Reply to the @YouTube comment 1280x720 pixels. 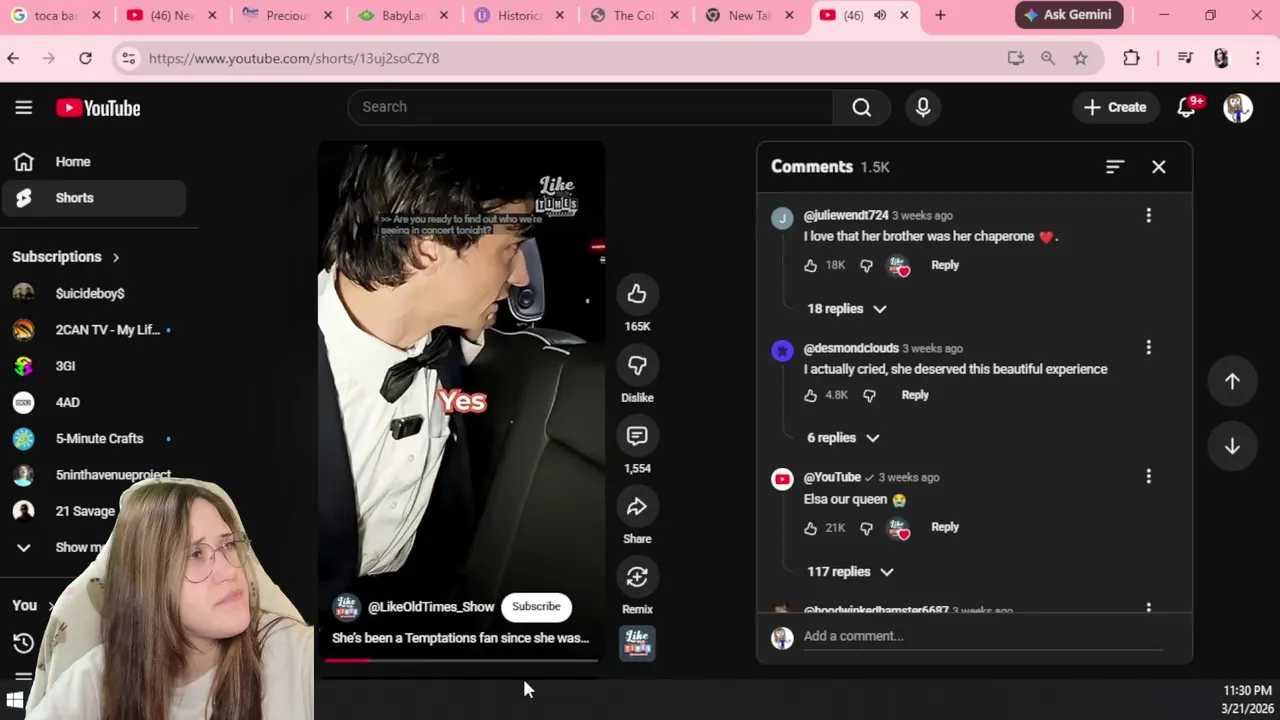(945, 527)
